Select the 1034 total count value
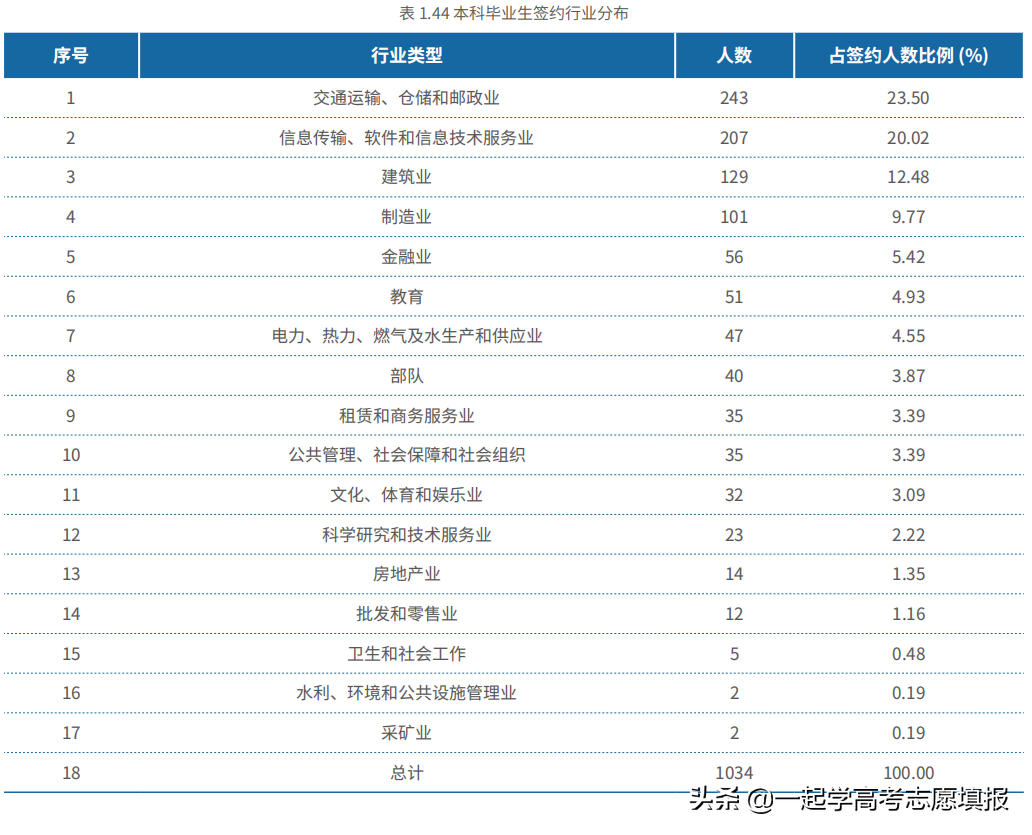This screenshot has height=835, width=1032. click(734, 772)
